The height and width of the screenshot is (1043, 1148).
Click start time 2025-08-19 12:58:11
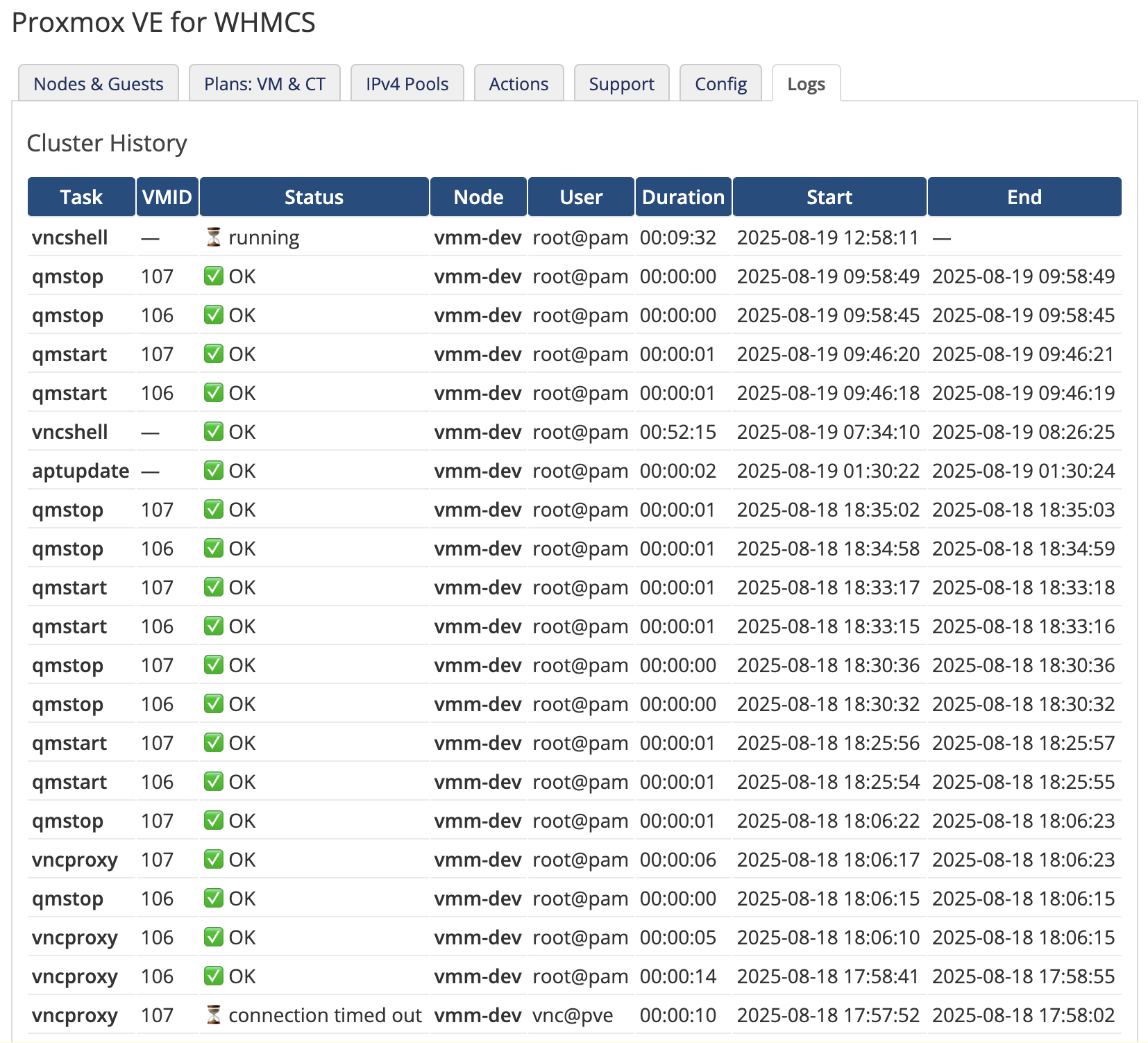coord(827,237)
